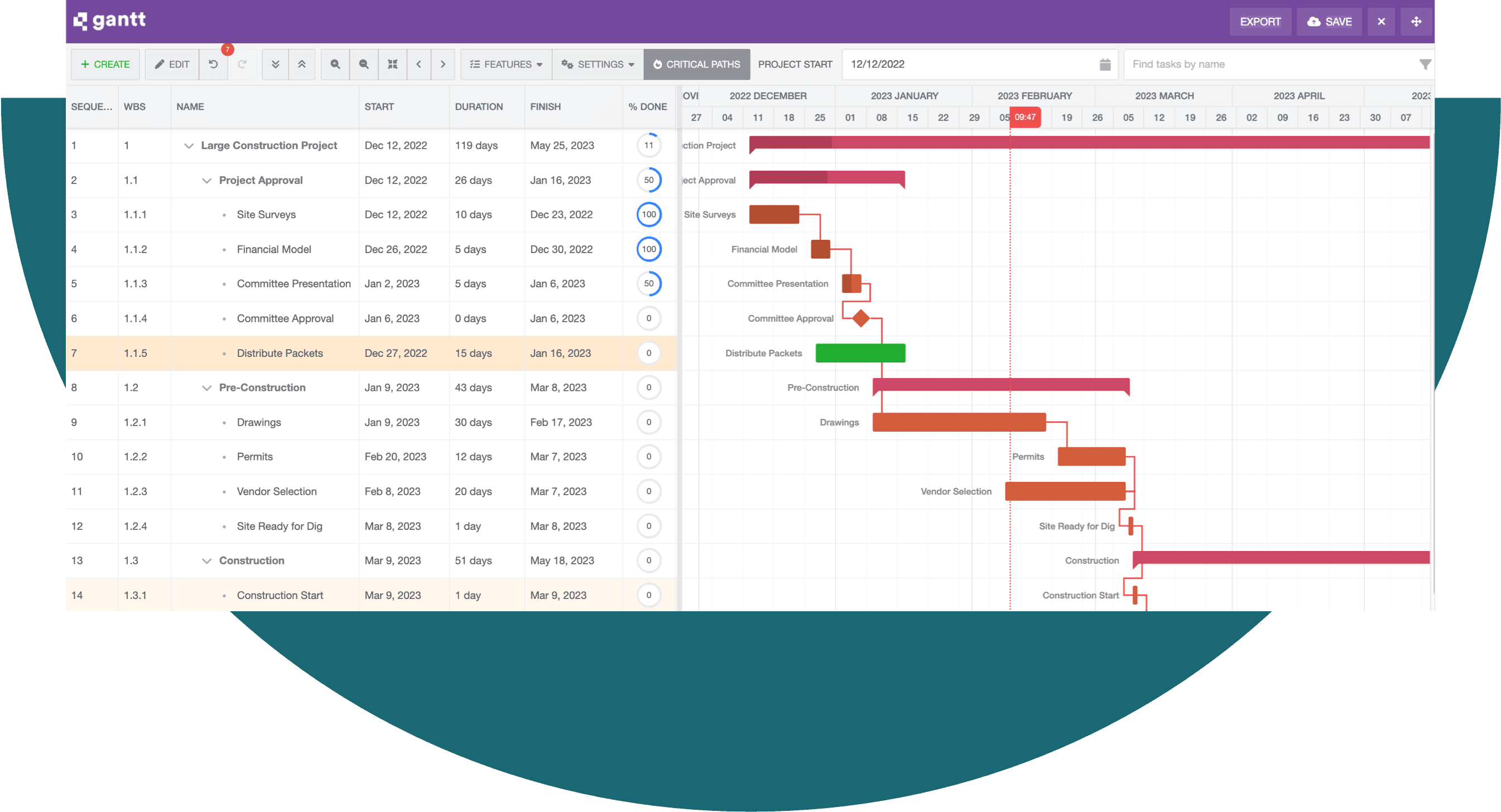Collapse the Pre-Construction group

(x=207, y=388)
